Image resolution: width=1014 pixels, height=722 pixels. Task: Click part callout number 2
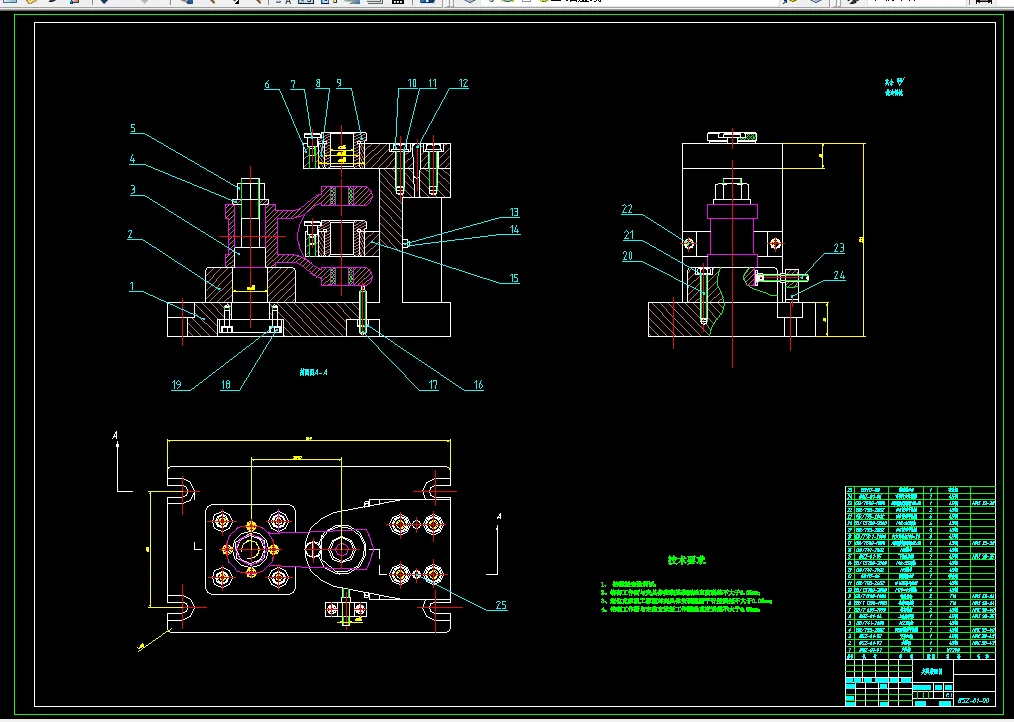(x=131, y=234)
